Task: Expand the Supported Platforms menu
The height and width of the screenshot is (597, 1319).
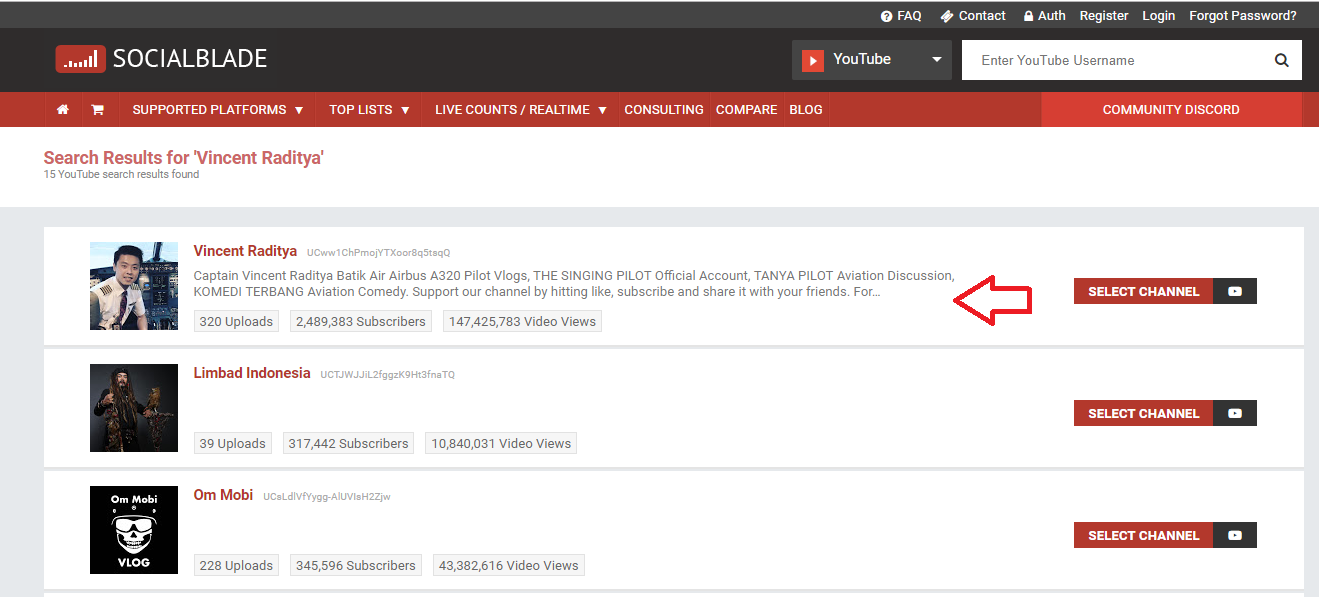Action: tap(217, 110)
